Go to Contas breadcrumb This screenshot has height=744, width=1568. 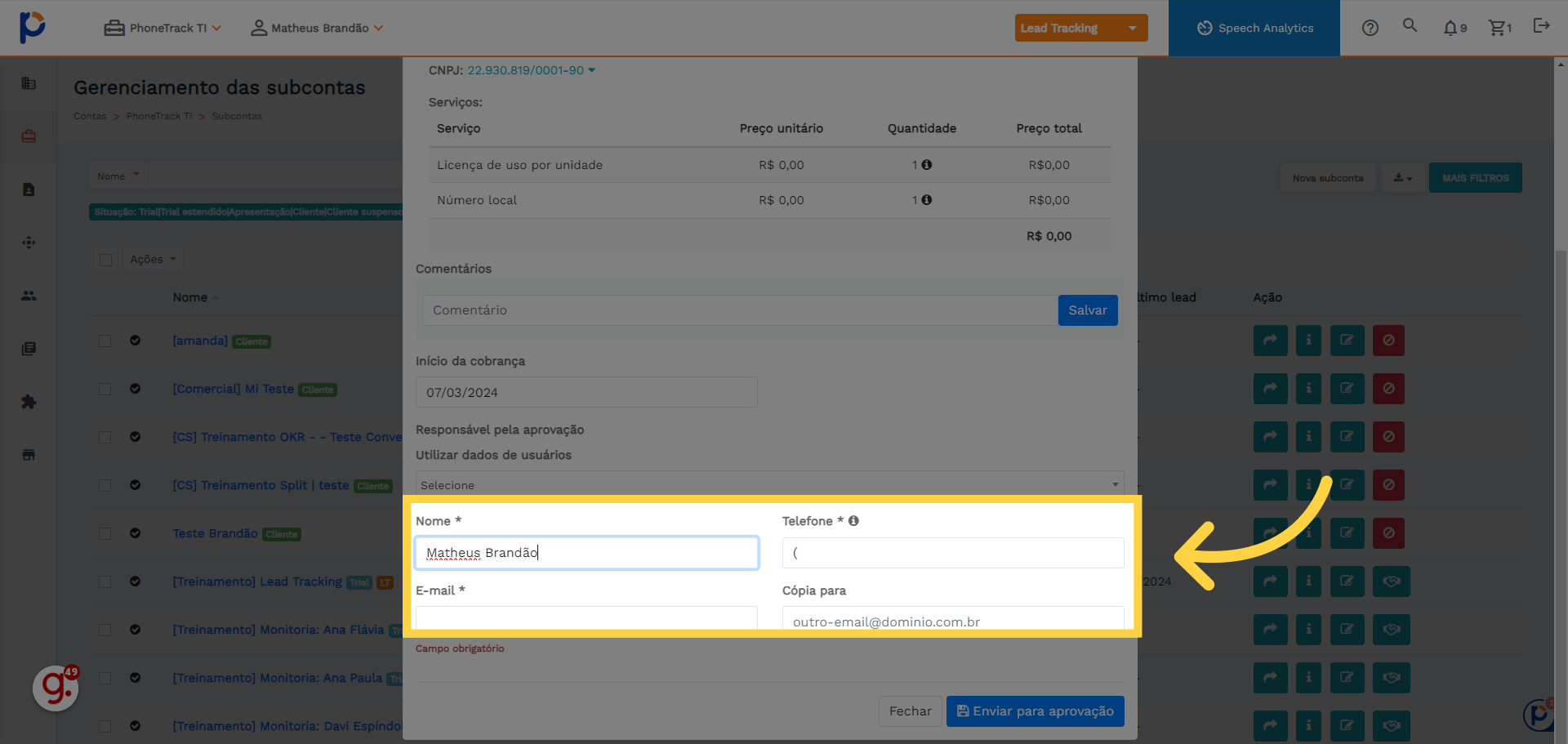90,116
